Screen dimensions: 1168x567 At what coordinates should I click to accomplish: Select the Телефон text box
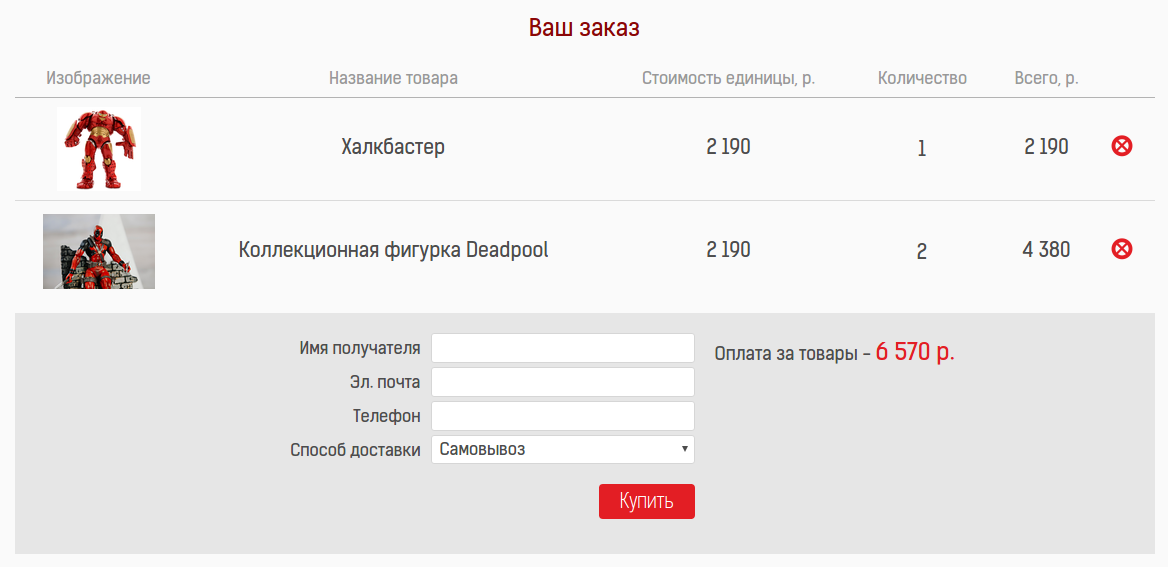click(x=562, y=416)
